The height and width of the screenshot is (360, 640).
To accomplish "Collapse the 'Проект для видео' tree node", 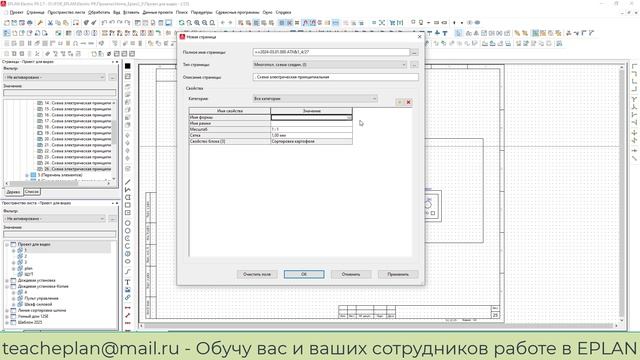I will [7, 244].
